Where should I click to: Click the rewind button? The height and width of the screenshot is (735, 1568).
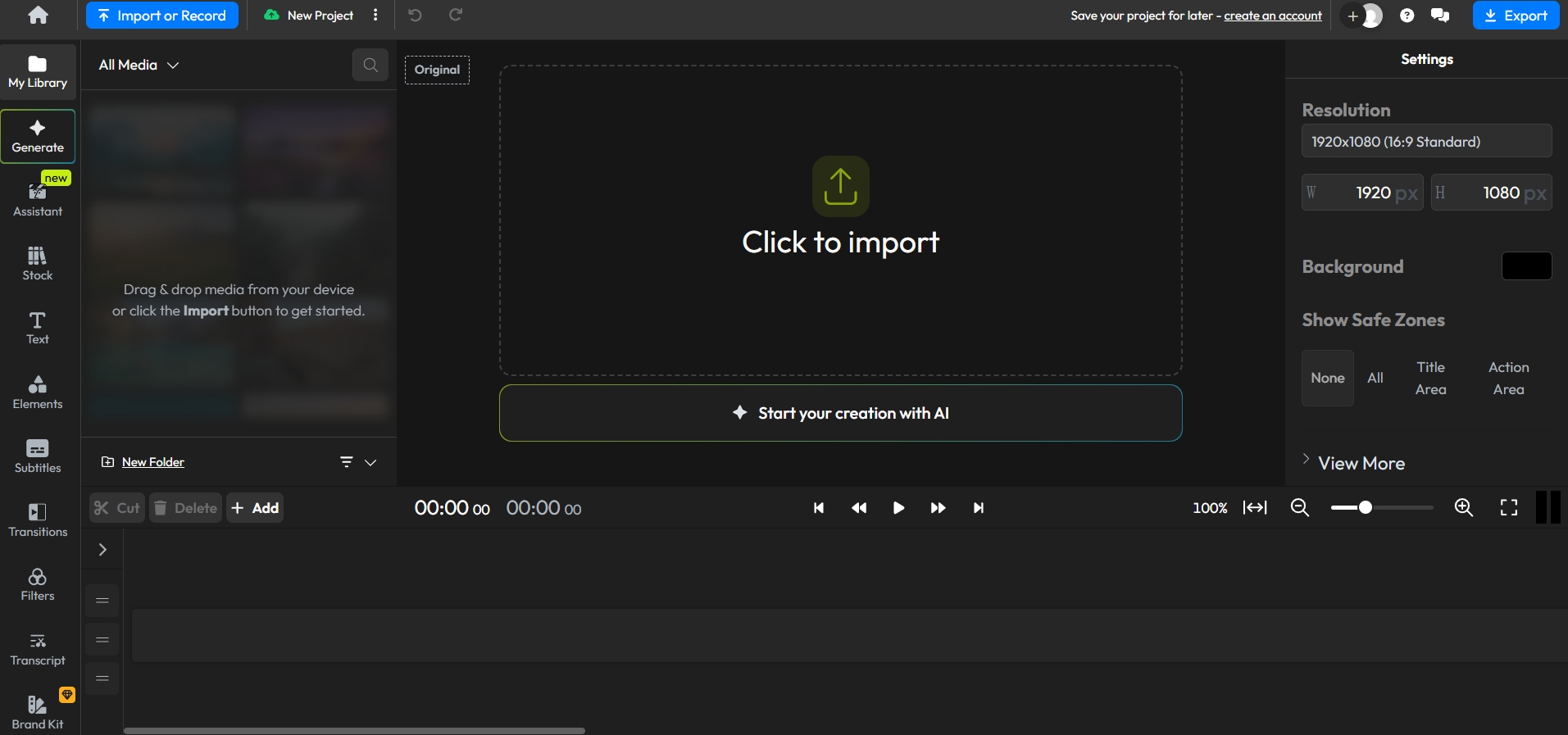(859, 508)
